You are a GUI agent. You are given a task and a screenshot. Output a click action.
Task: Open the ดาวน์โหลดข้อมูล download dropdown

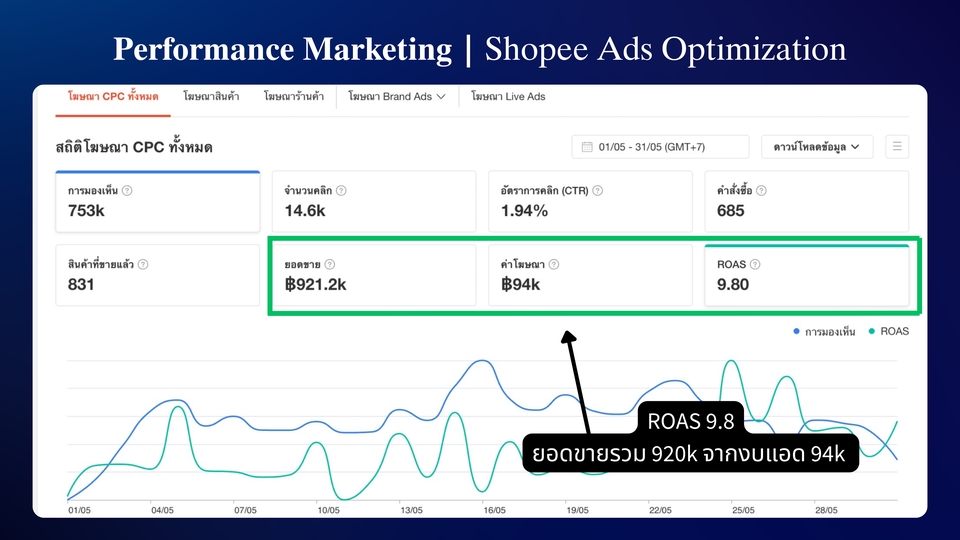(817, 147)
